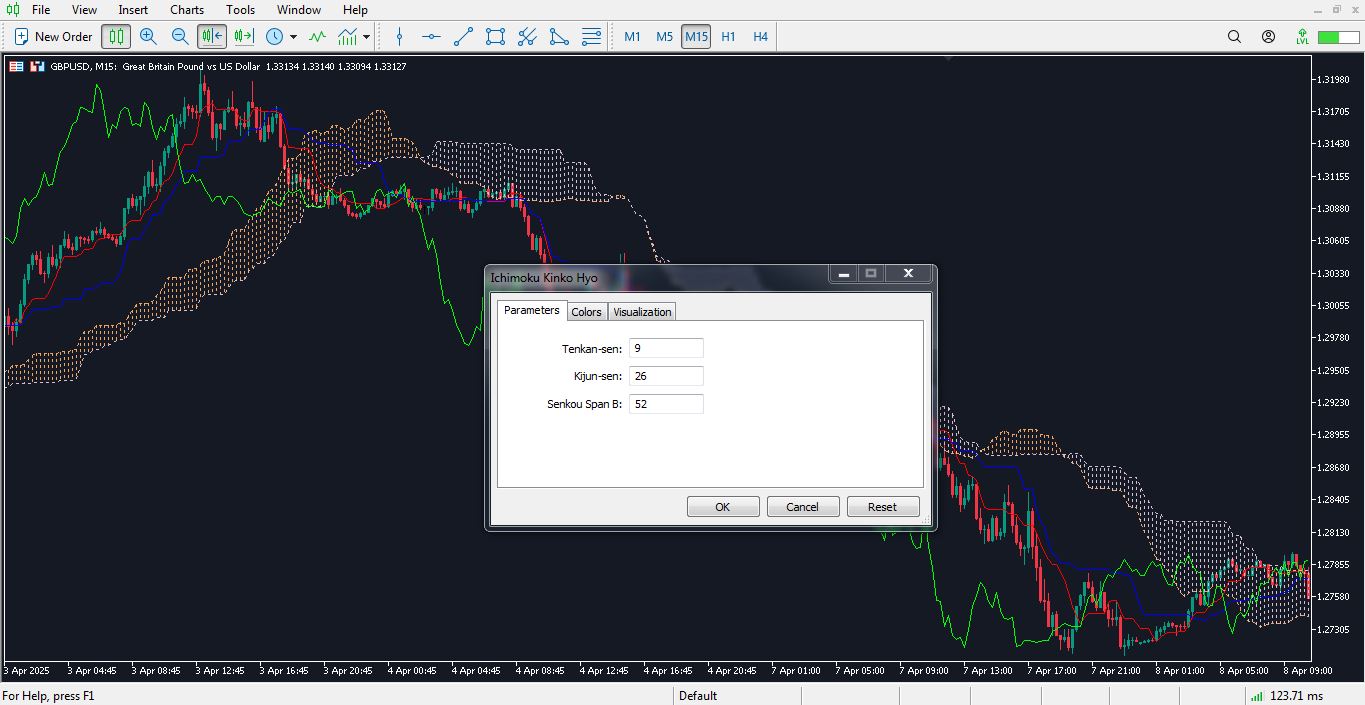Toggle candlestick chart display mode
Screen dimensions: 1365x705
pos(116,37)
